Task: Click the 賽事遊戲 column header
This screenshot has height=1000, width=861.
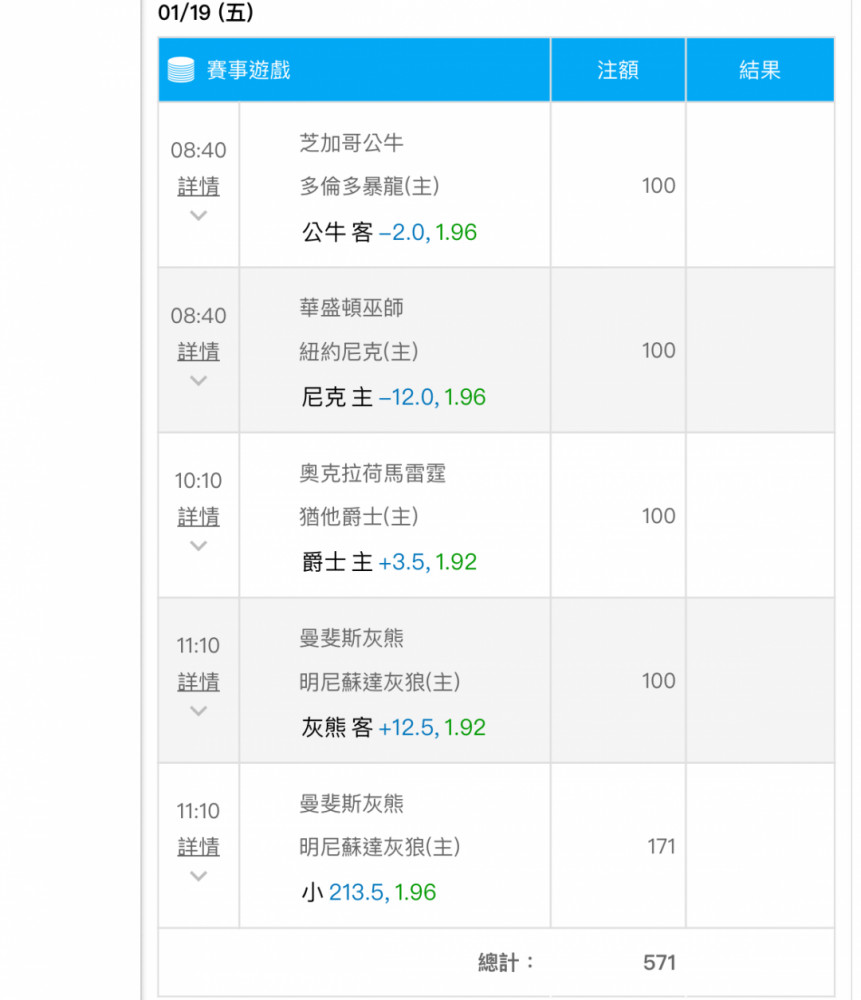Action: (x=248, y=70)
